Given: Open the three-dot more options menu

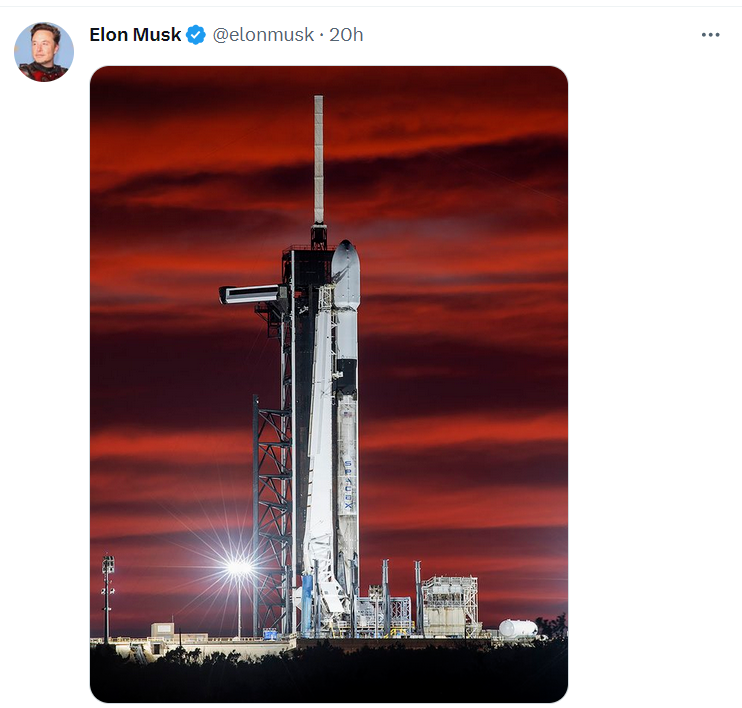Looking at the screenshot, I should tap(710, 35).
